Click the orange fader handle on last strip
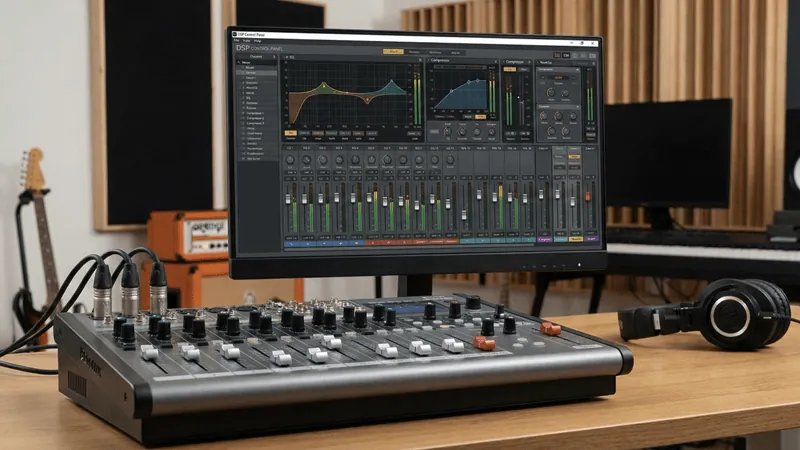800x450 pixels. [x=587, y=196]
